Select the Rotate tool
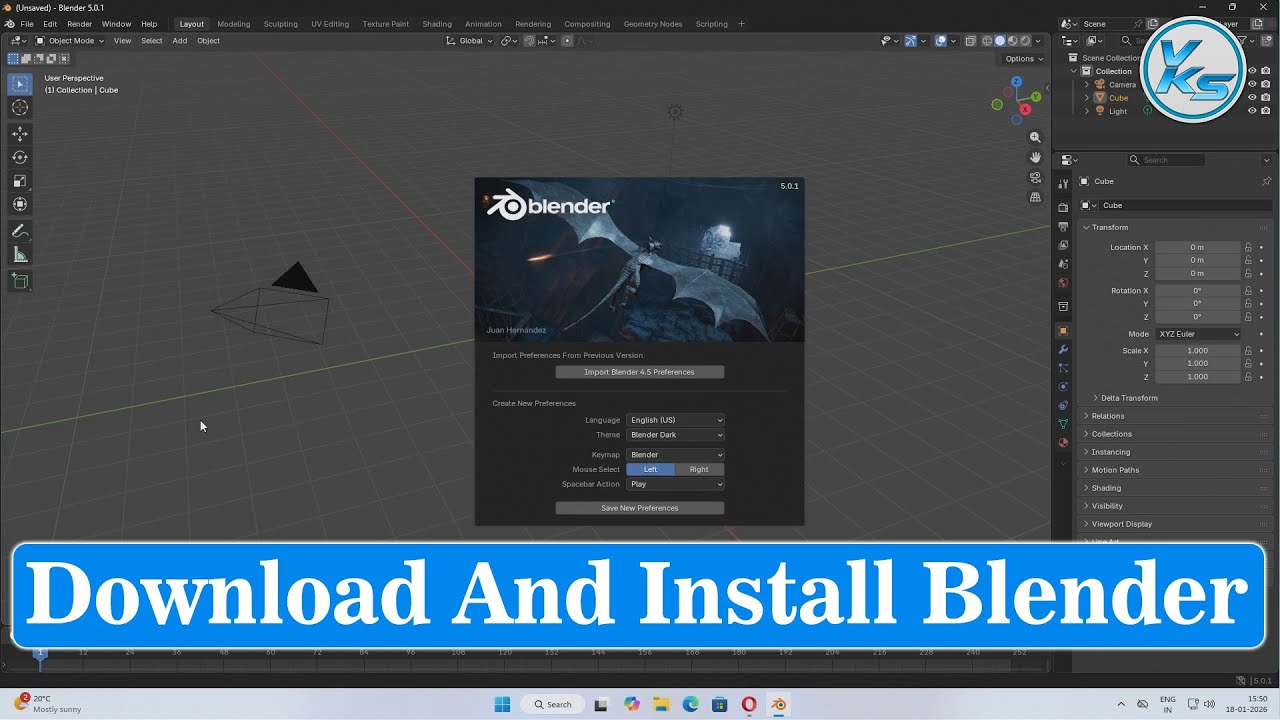The height and width of the screenshot is (720, 1280). point(20,157)
